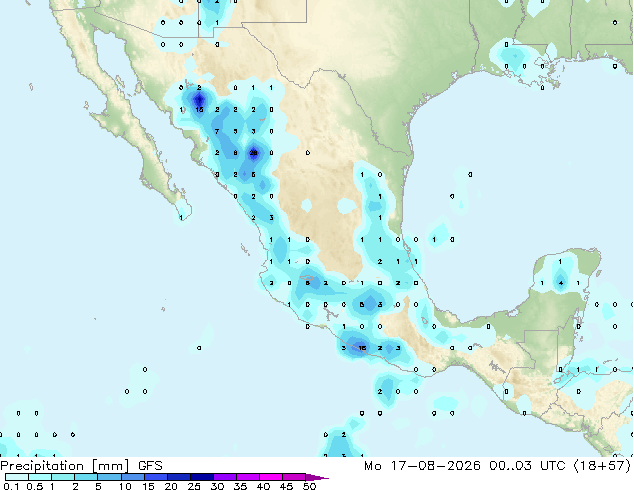634x490 pixels.
Task: Click the 15–20 mm blue legend swatch
Action: click(155, 477)
